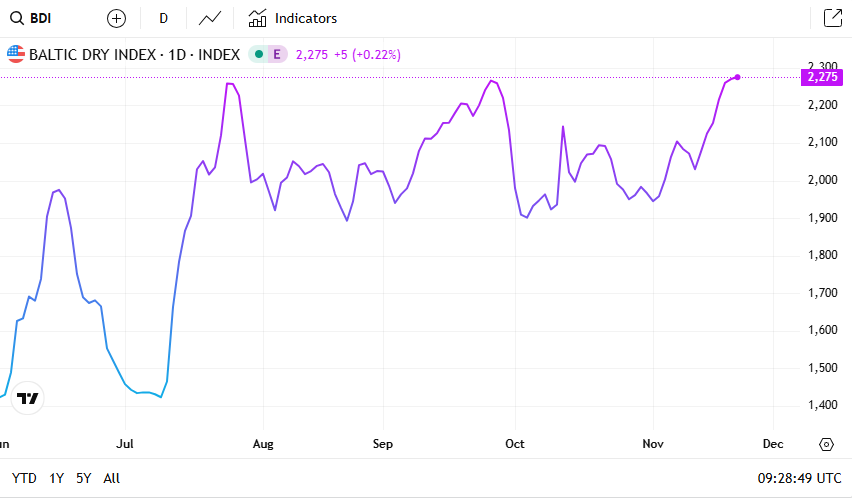Click the compare or add symbol plus icon
The height and width of the screenshot is (498, 852).
pyautogui.click(x=117, y=18)
